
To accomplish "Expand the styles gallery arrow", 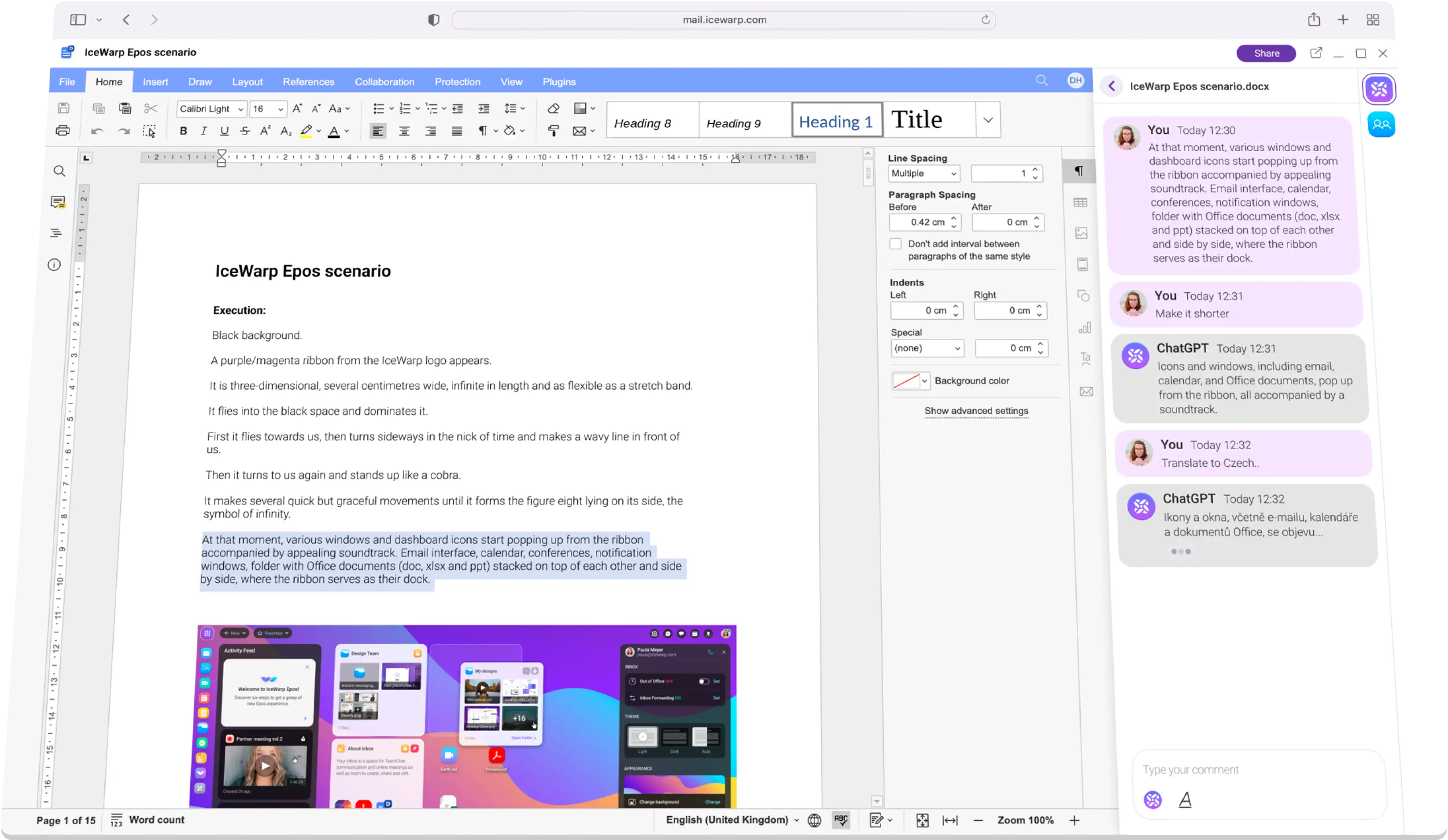I will 988,120.
